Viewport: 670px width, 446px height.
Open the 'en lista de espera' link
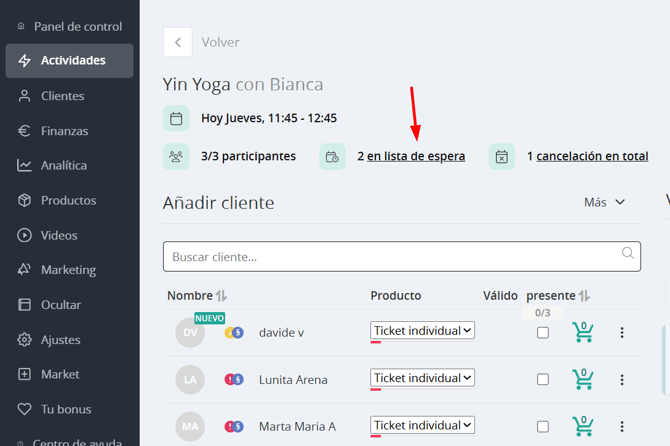point(416,156)
